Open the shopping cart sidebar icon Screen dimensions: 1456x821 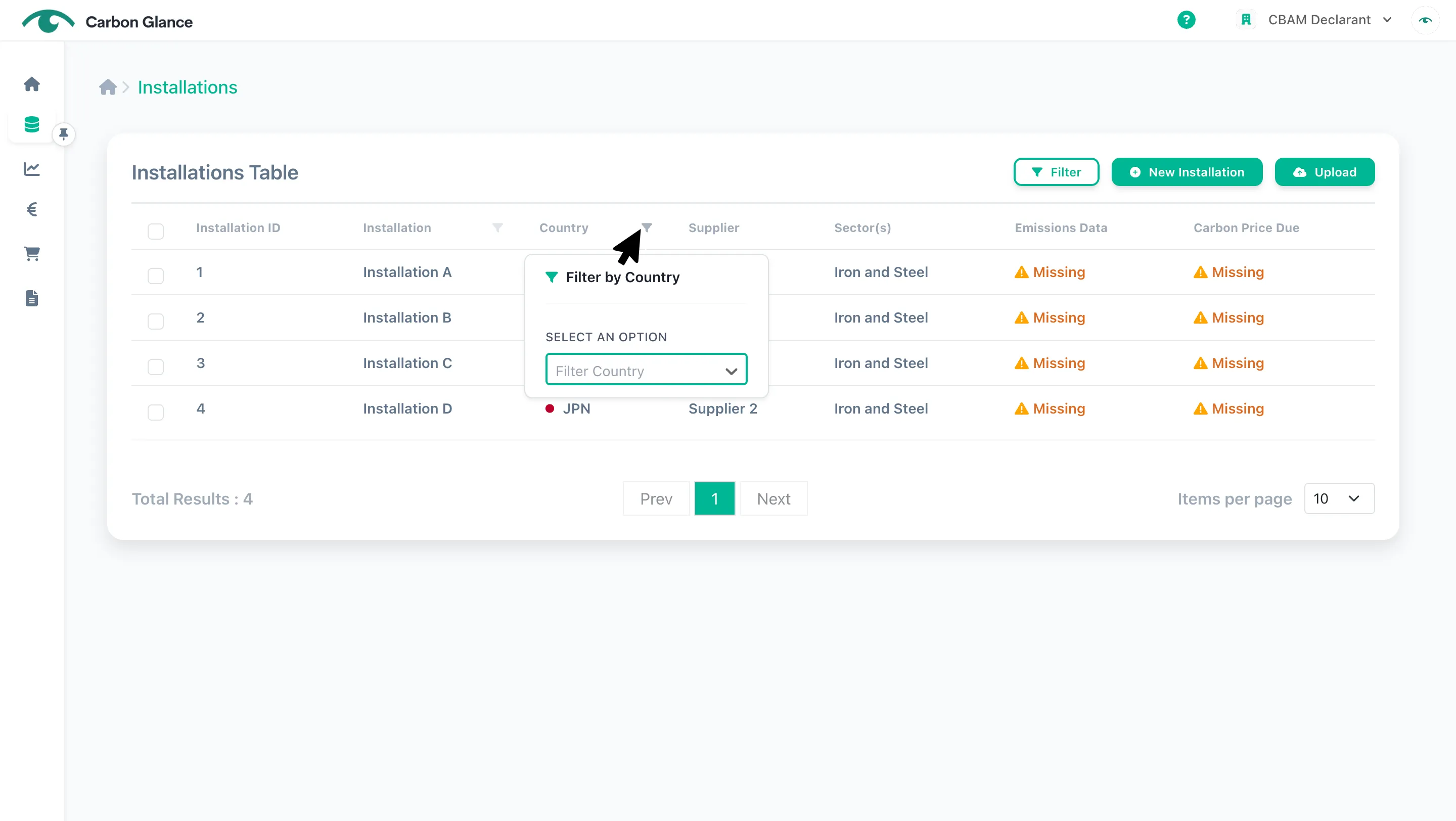[32, 254]
